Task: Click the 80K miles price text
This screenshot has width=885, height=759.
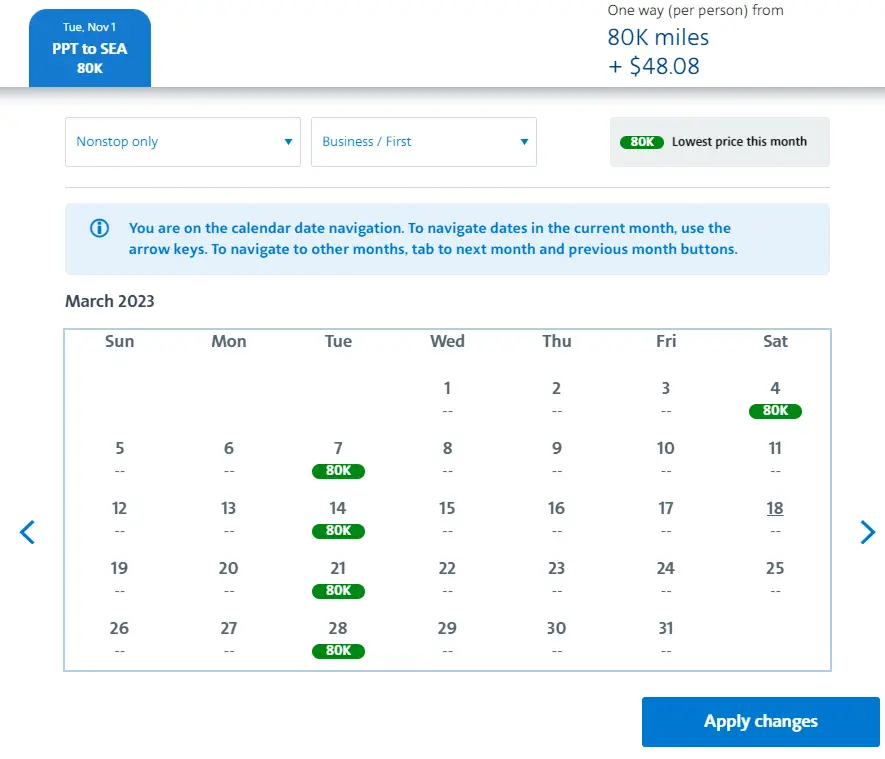Action: (658, 38)
